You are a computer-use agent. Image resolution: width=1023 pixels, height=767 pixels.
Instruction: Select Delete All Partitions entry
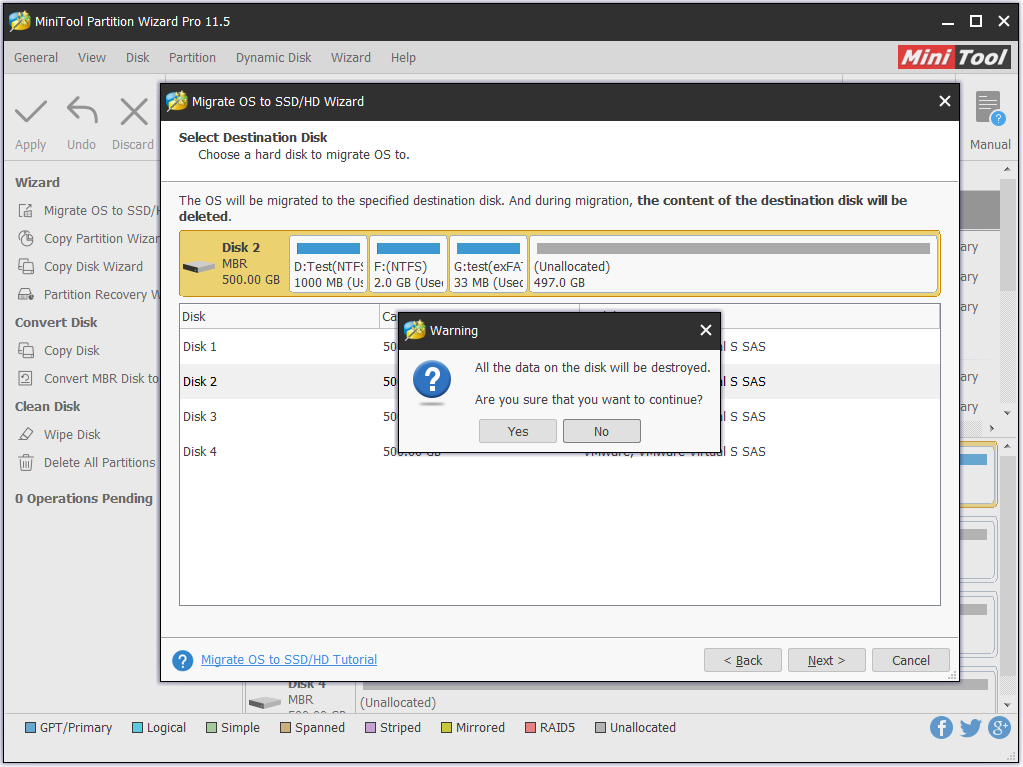click(99, 462)
